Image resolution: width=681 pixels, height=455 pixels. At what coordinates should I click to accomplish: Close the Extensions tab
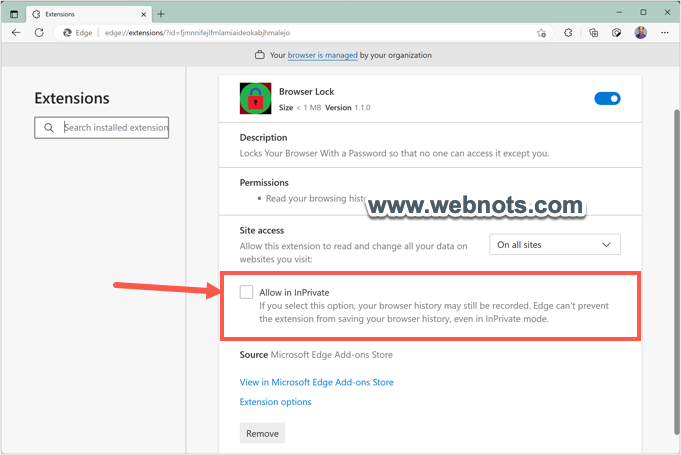point(143,14)
